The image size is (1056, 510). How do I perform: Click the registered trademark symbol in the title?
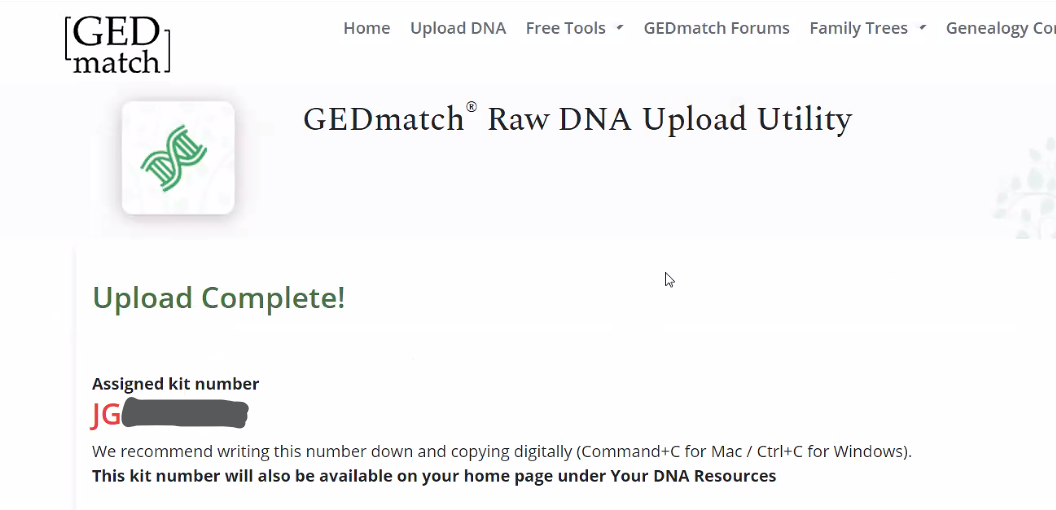click(471, 107)
